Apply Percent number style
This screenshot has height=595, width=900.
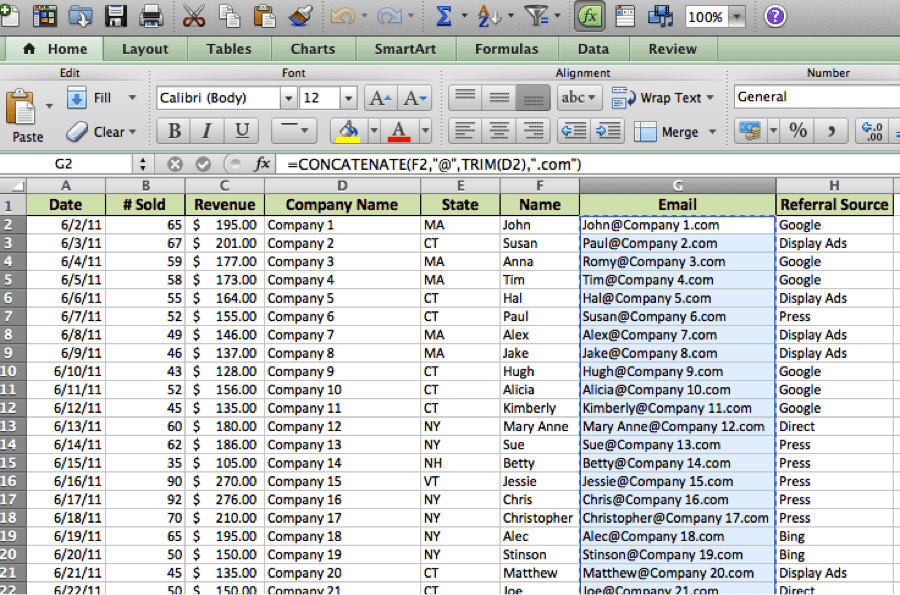coord(798,130)
